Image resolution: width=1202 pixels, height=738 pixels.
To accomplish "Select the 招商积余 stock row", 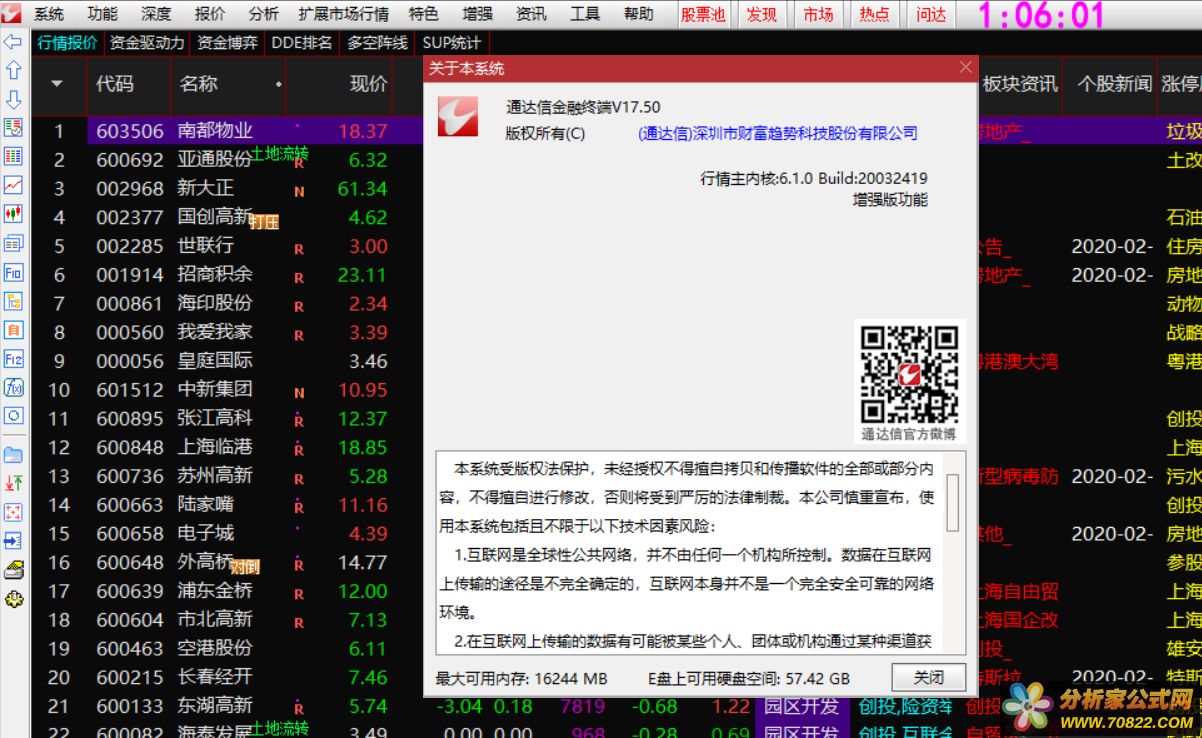I will click(x=228, y=275).
